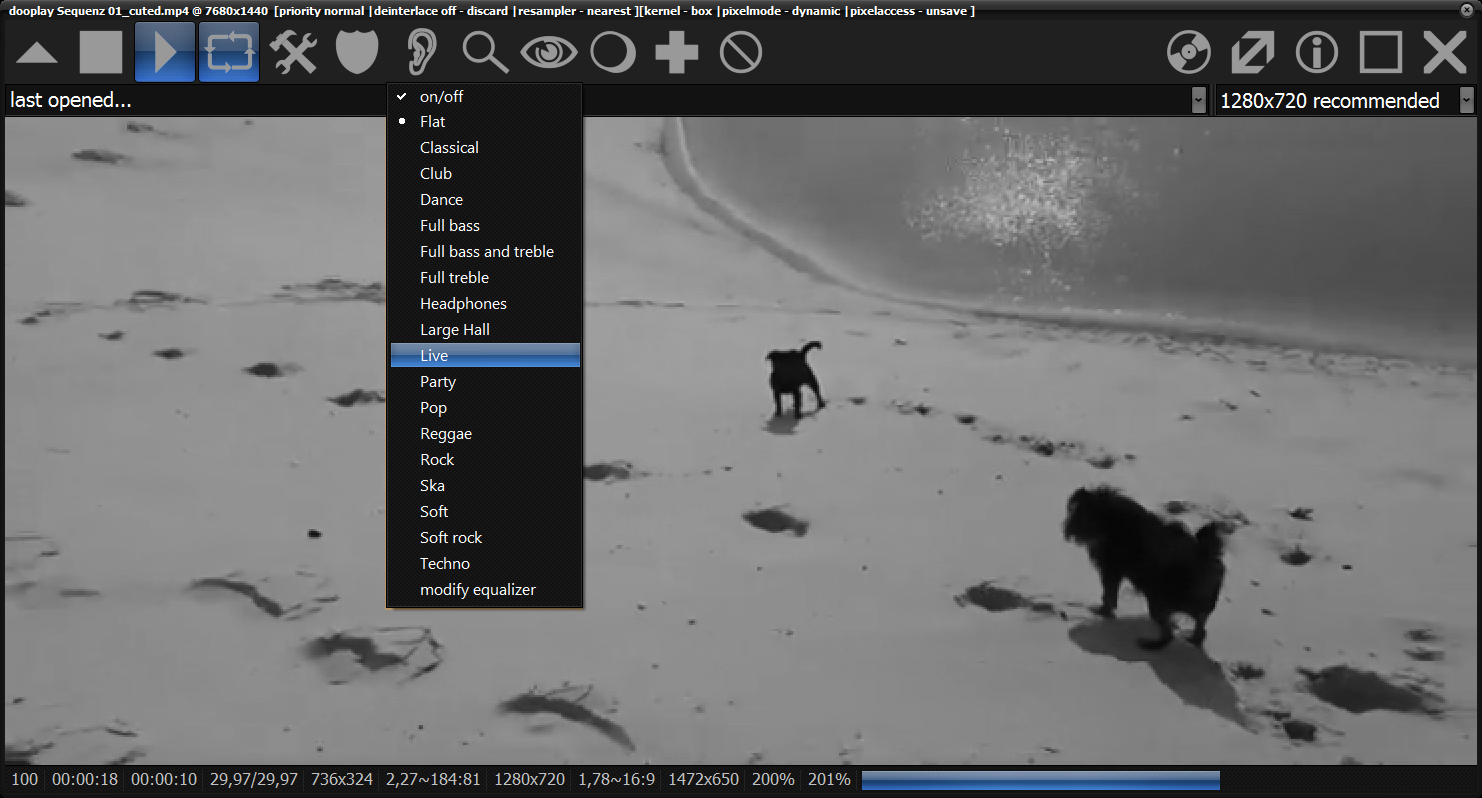Open the 1280x720 recommended resolution dropdown
1482x798 pixels.
click(x=1466, y=101)
